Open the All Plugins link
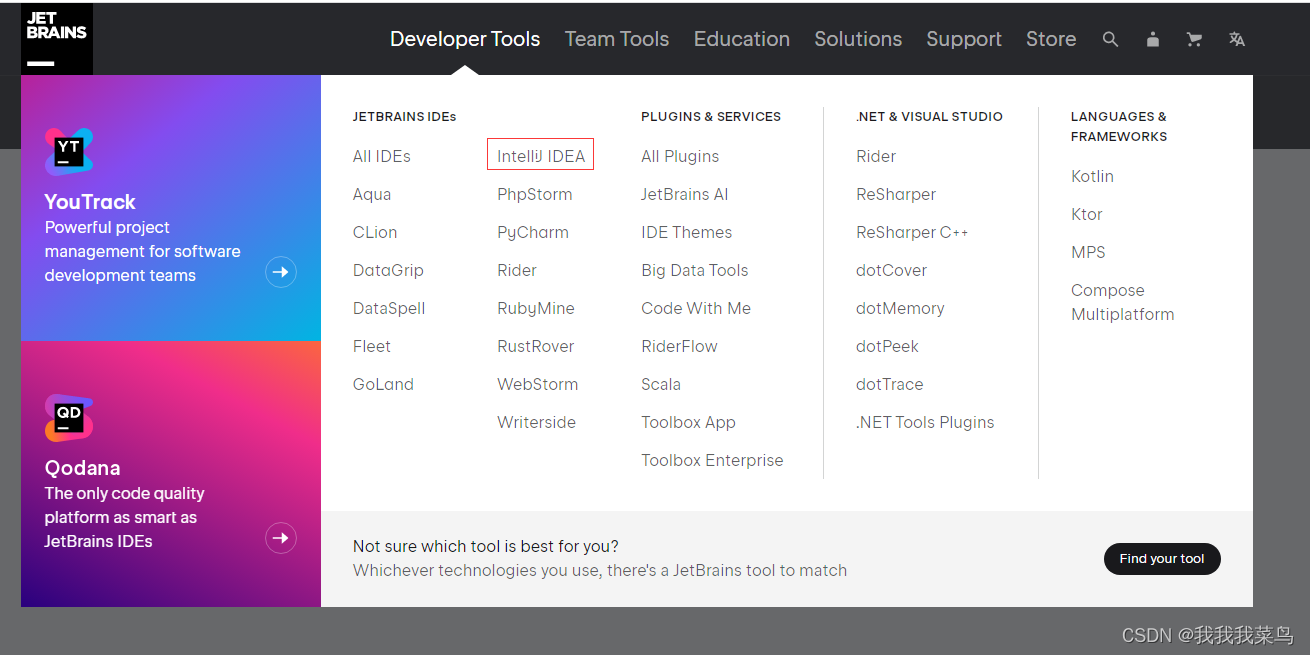This screenshot has width=1310, height=655. [680, 156]
